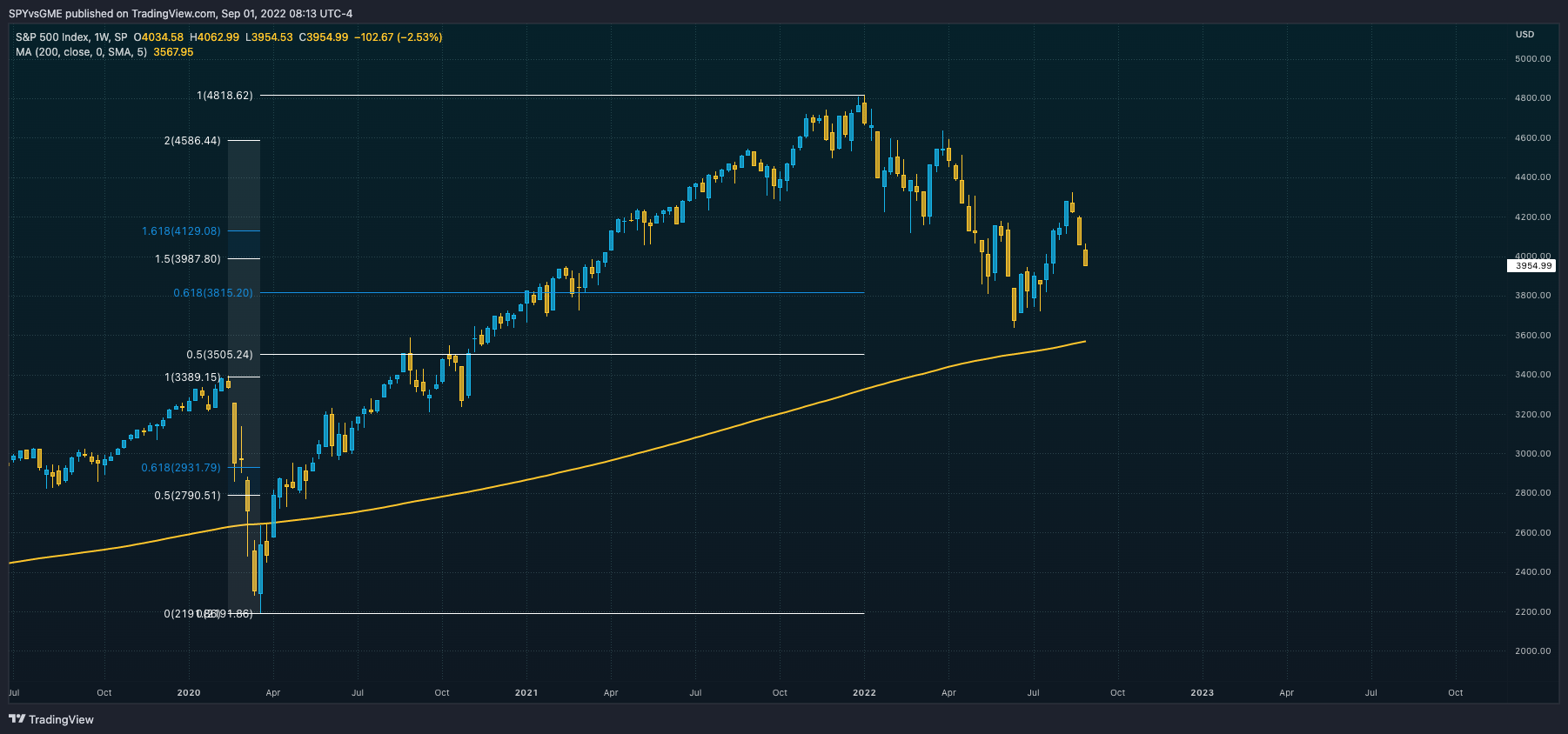Click the Fibonacci label 2(4586.44)
1568x734 pixels.
(192, 140)
